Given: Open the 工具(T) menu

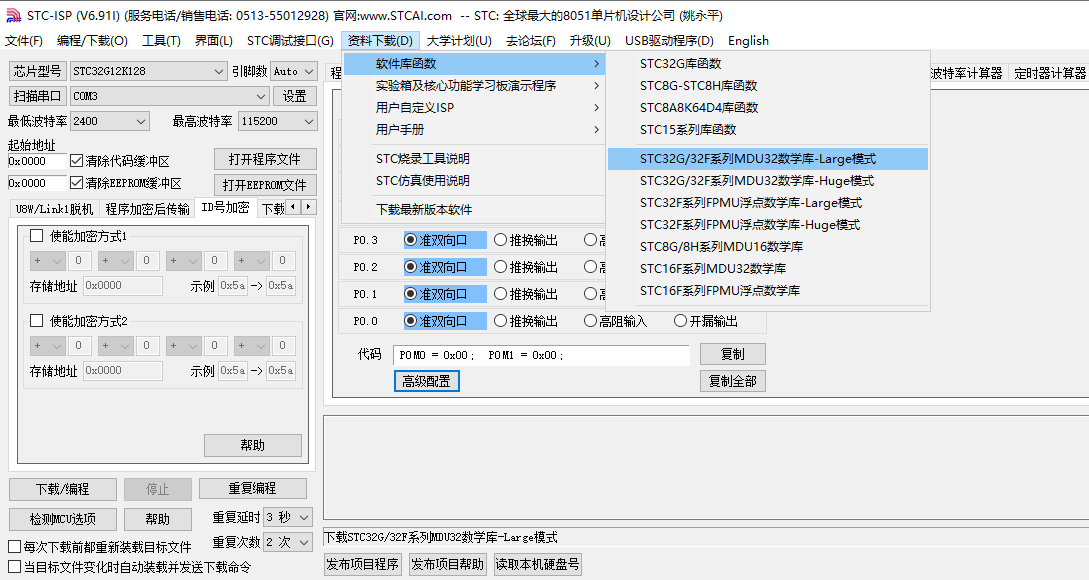Looking at the screenshot, I should click(161, 41).
